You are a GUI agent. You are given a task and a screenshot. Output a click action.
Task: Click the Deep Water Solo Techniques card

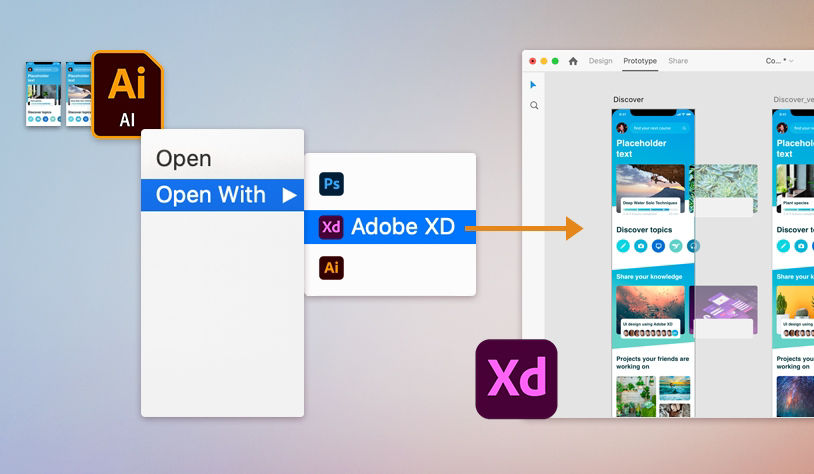click(x=650, y=189)
